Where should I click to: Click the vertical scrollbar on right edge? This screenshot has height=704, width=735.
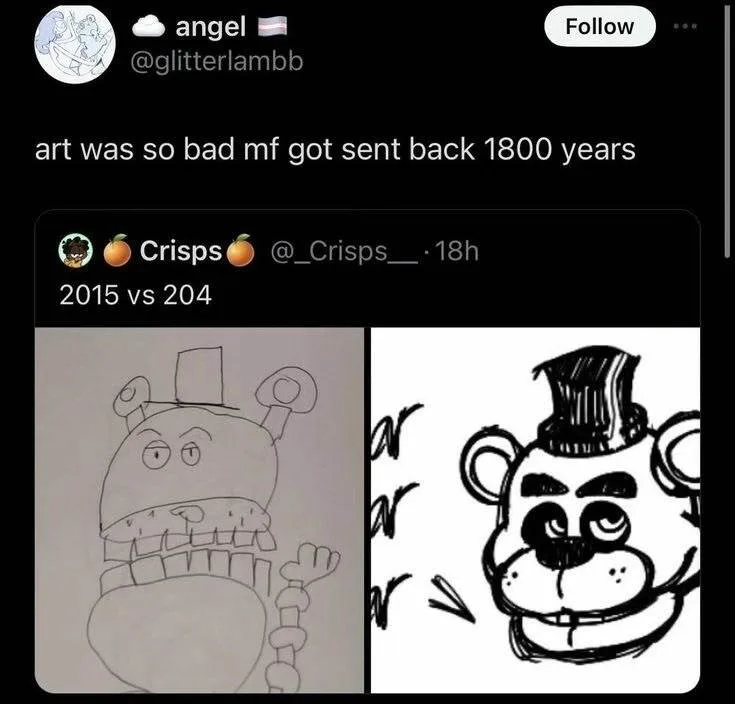coord(728,130)
